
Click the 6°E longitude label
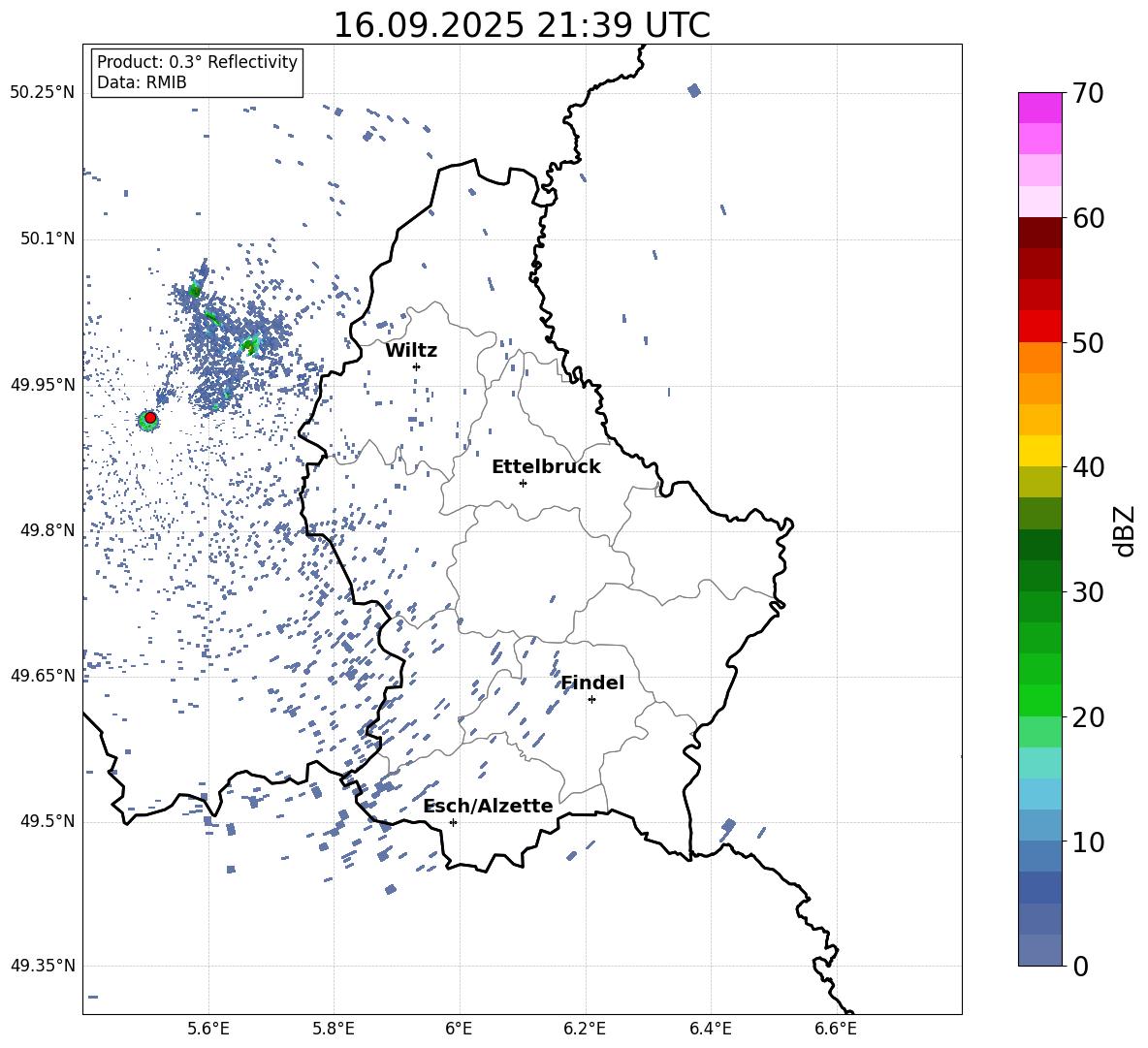tap(459, 1029)
